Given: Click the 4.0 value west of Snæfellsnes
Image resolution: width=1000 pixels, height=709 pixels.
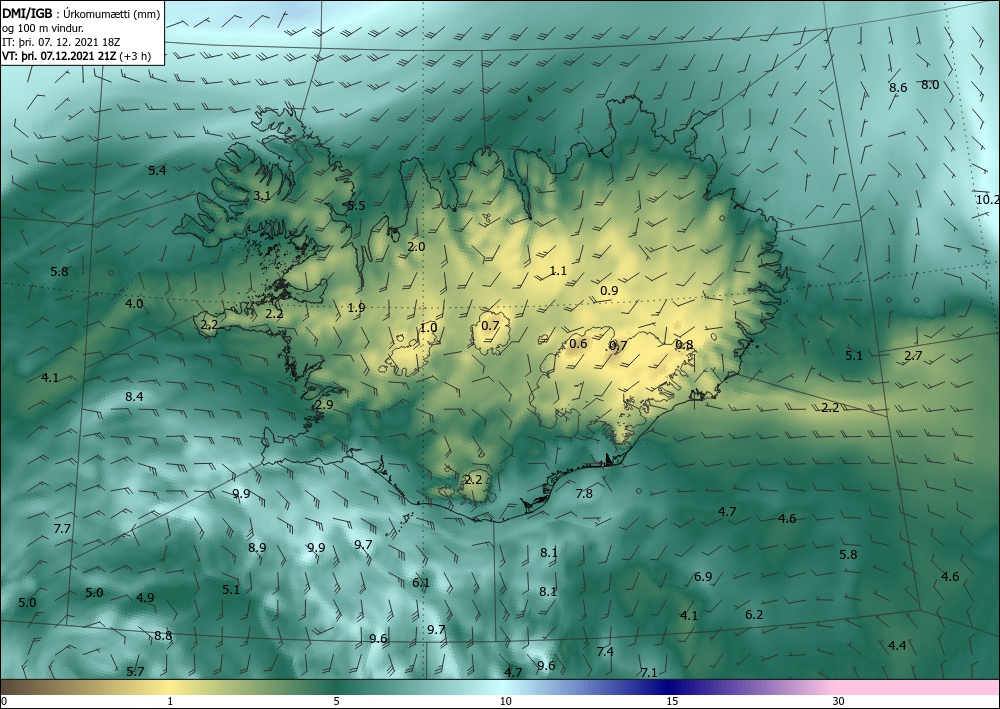Looking at the screenshot, I should coord(134,304).
